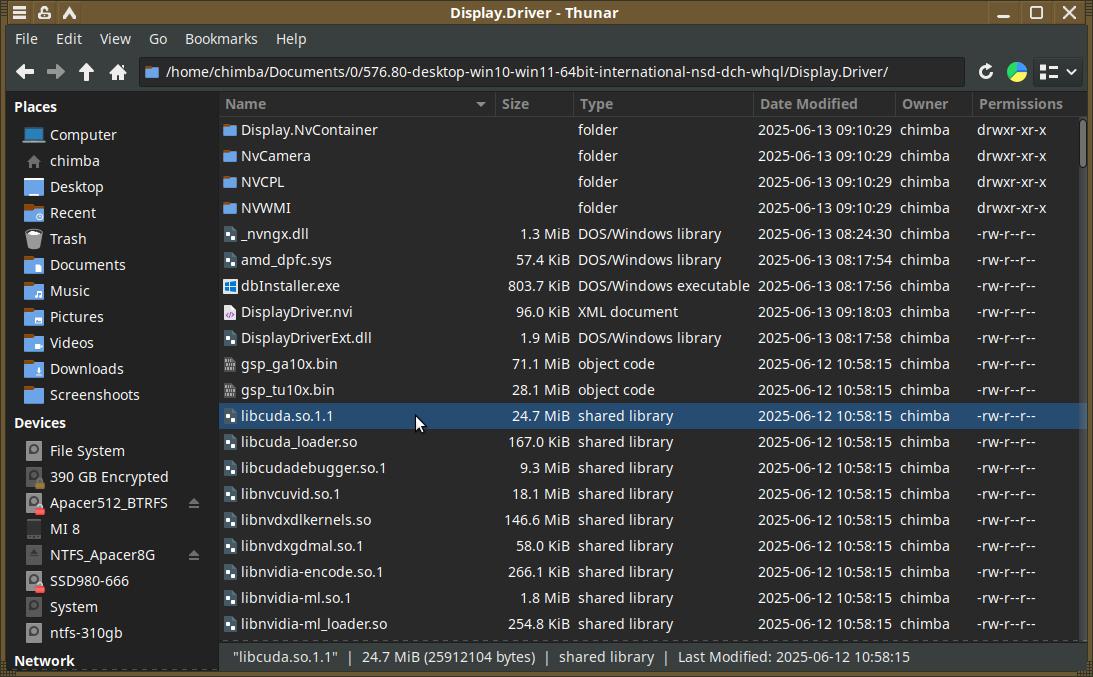Unmount the NTFS_Apacer8G device
The height and width of the screenshot is (677, 1093).
194,555
